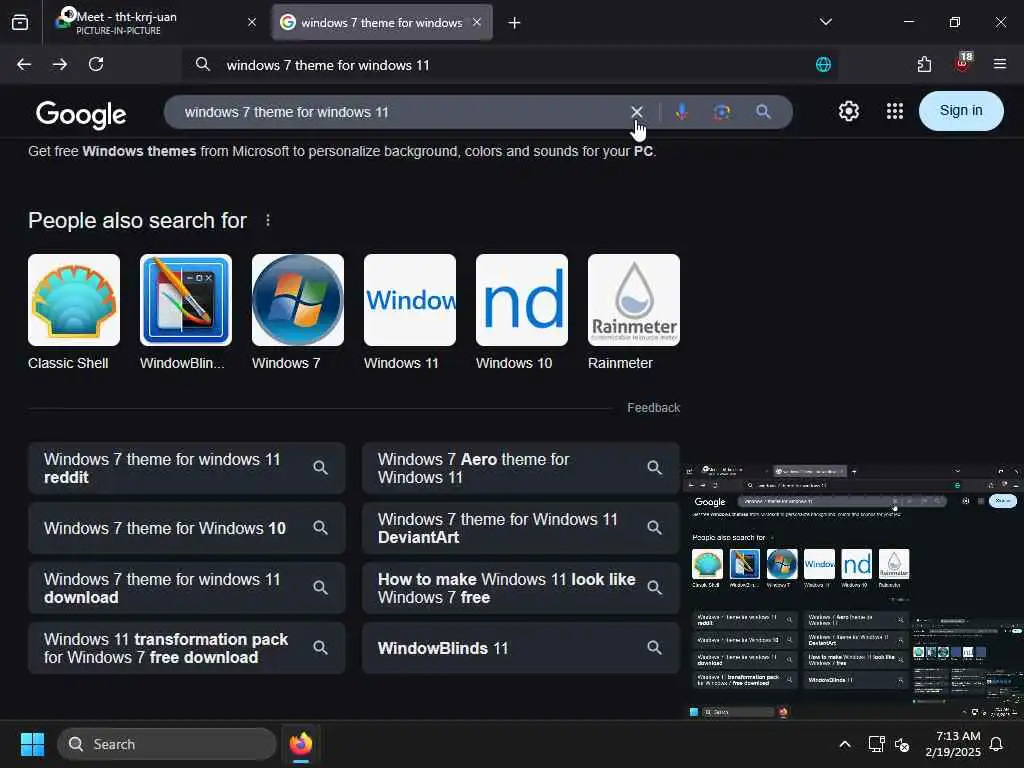Search WindowBlinds 11 suggestion
This screenshot has height=768, width=1024.
(x=520, y=648)
